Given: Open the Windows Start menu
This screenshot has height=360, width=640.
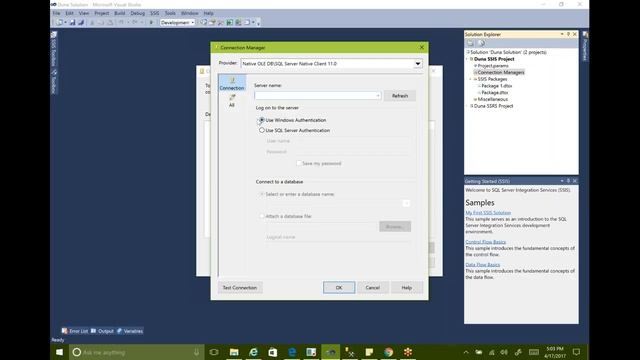Looking at the screenshot, I should pyautogui.click(x=60, y=352).
